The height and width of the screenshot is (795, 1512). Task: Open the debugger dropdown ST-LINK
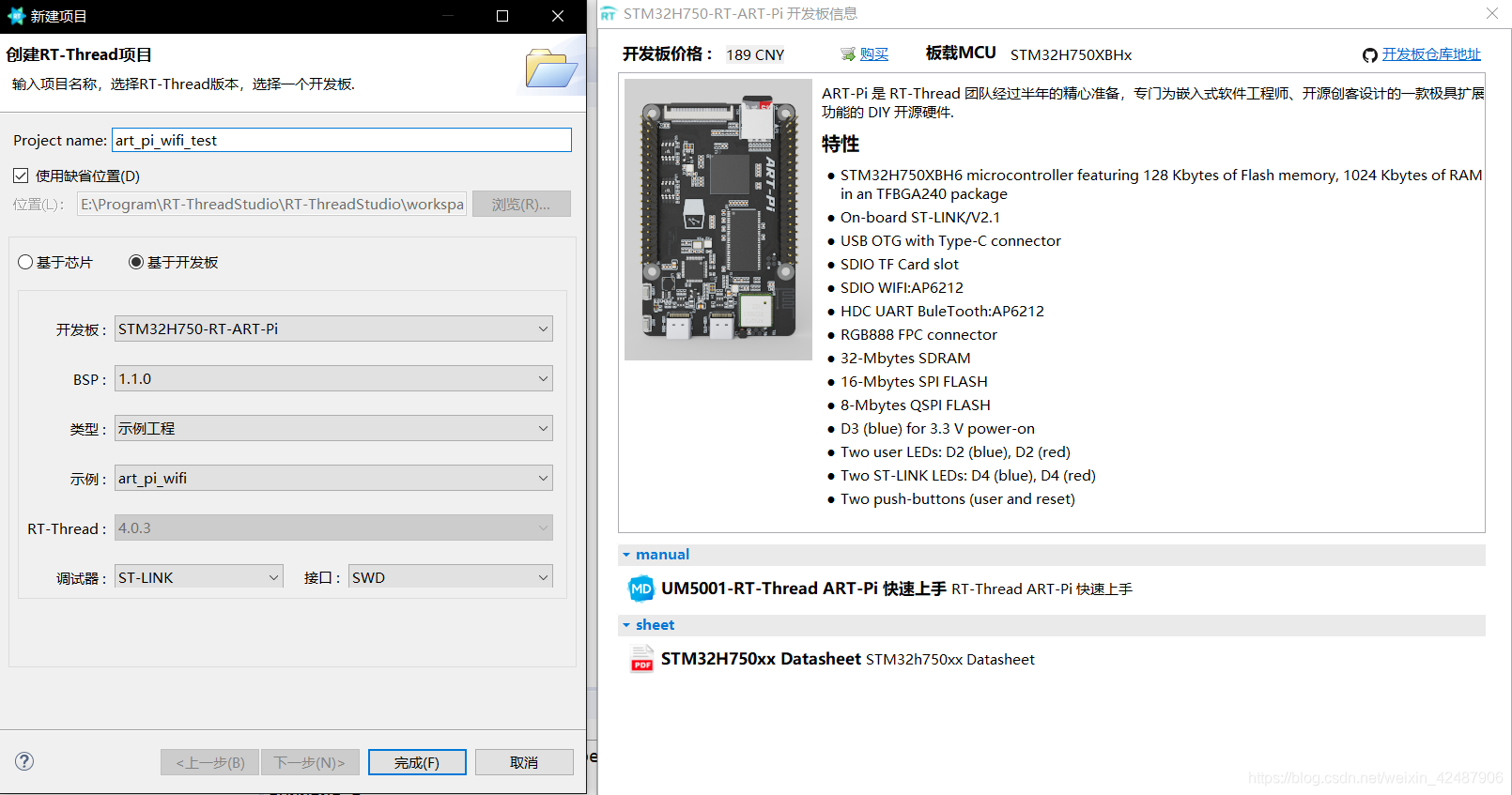click(199, 577)
